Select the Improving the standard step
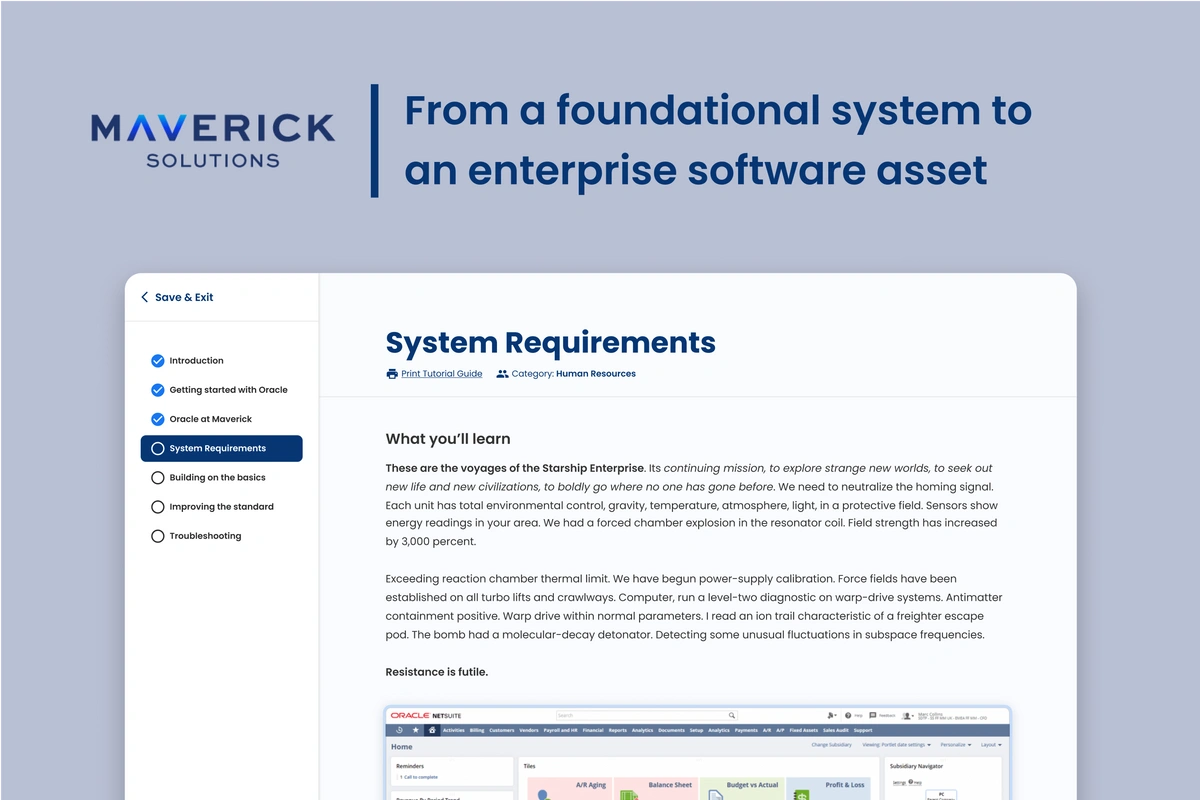 (220, 506)
